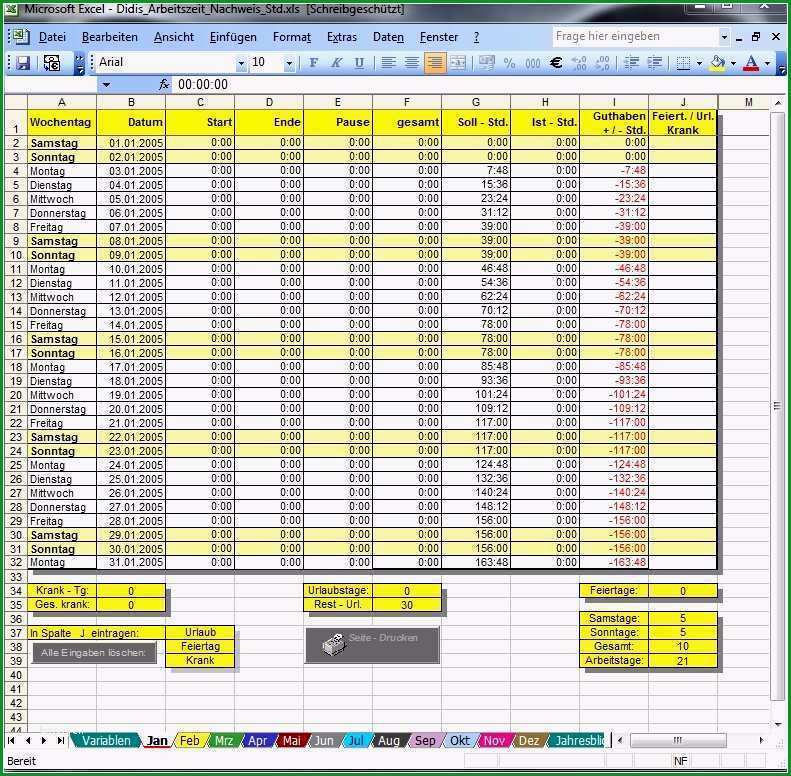This screenshot has height=776, width=791.
Task: Switch to the Dez sheet tab
Action: pyautogui.click(x=529, y=741)
